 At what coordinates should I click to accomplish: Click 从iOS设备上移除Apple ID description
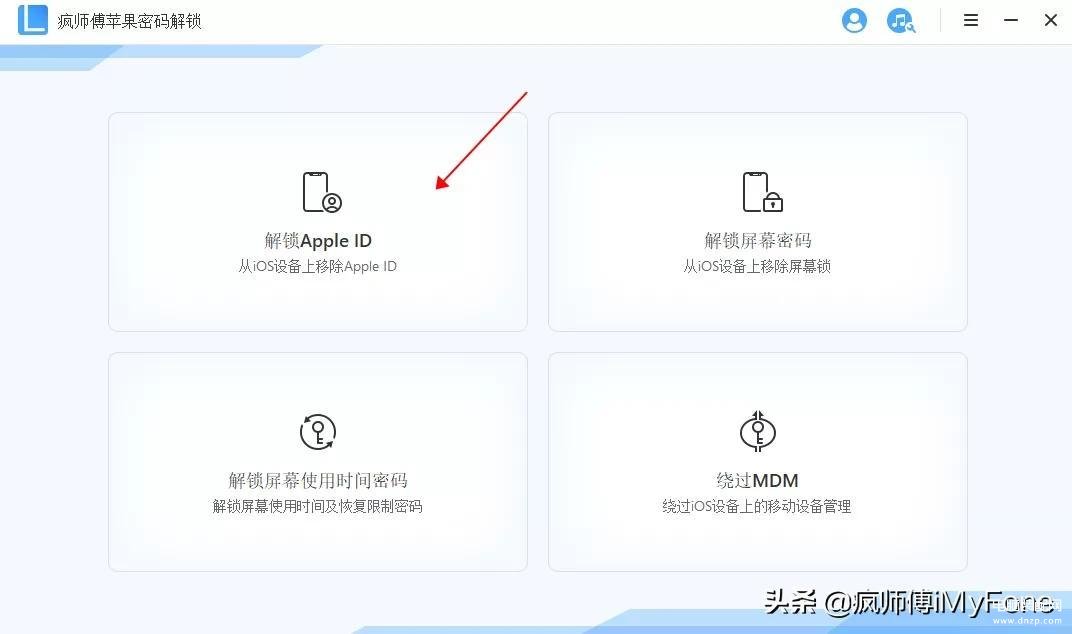click(x=318, y=267)
